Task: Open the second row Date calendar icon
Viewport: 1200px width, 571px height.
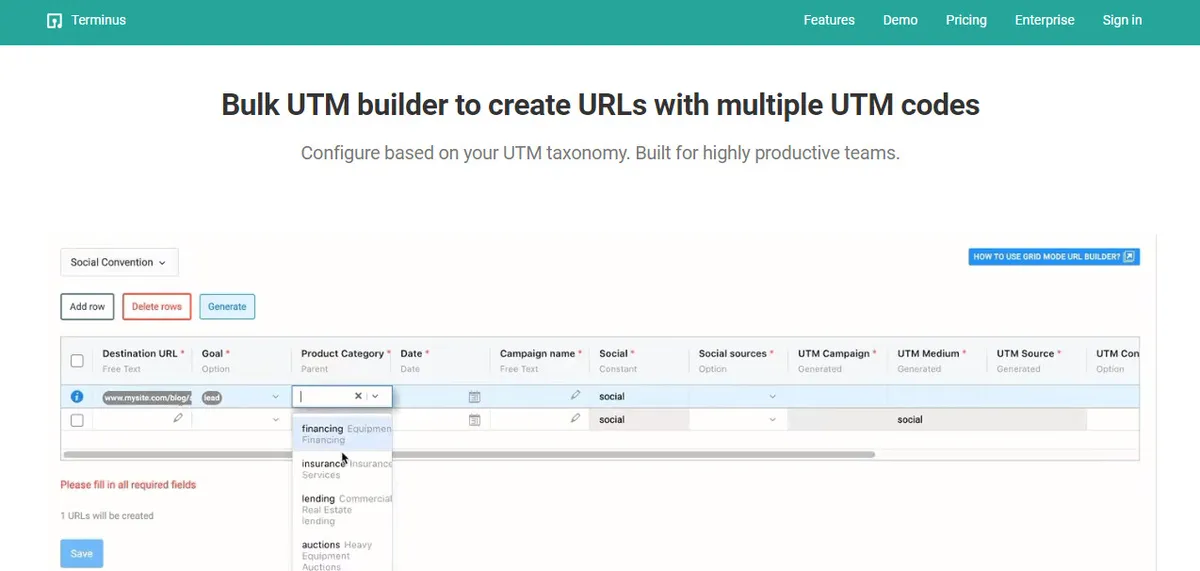Action: tap(475, 420)
